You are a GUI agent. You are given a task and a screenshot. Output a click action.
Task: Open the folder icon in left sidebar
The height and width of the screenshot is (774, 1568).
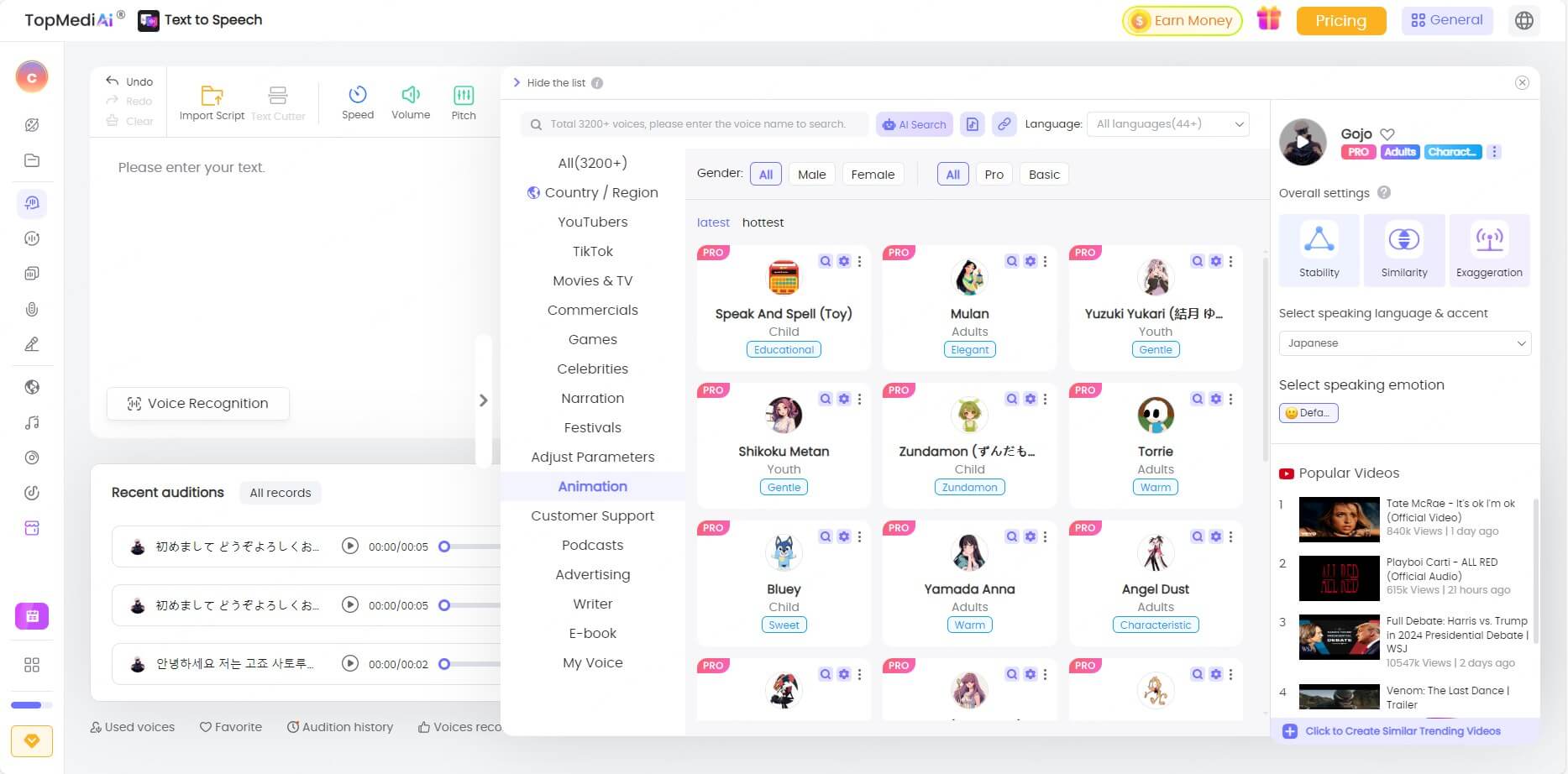point(32,160)
